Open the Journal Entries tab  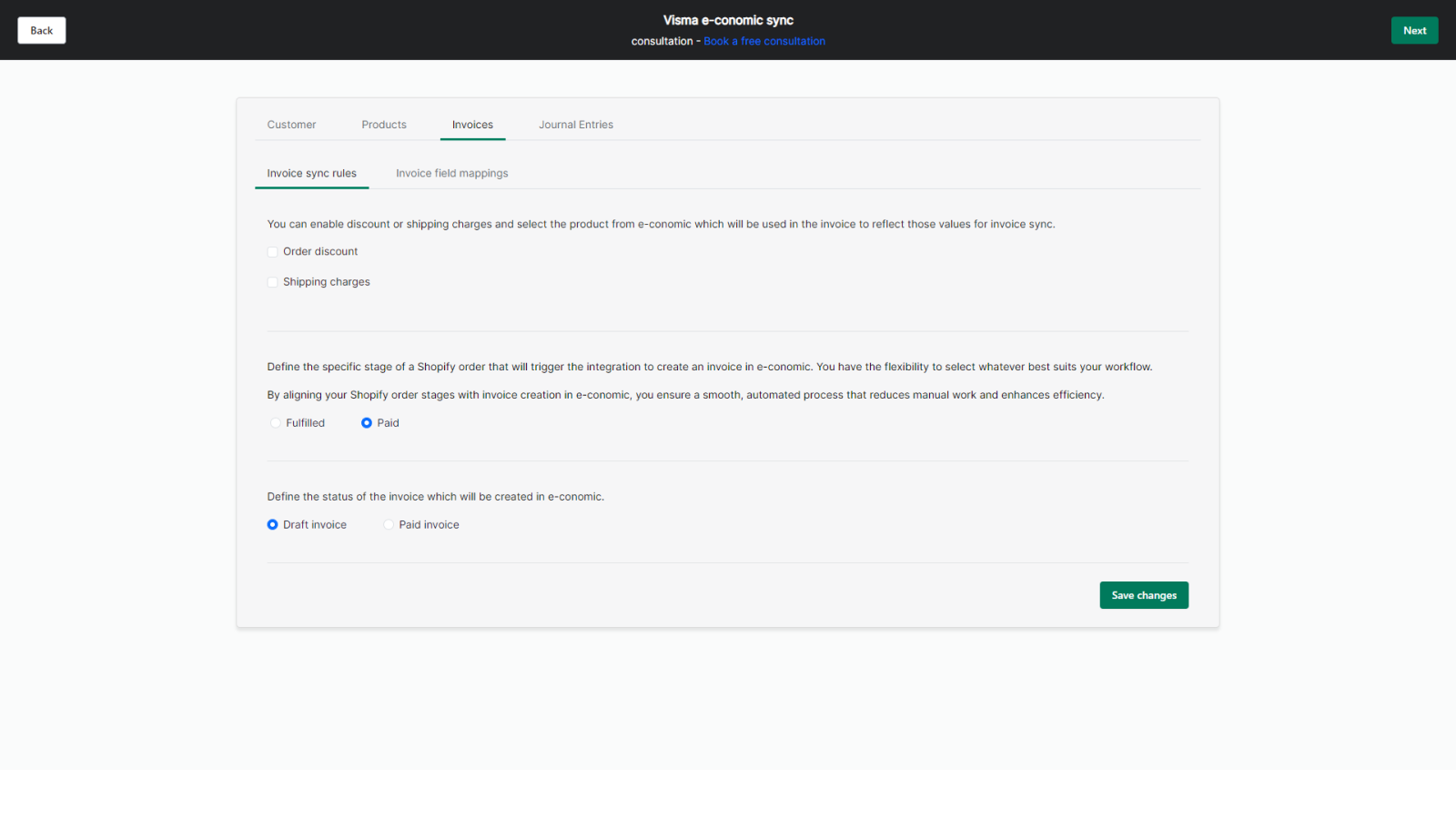[x=575, y=124]
